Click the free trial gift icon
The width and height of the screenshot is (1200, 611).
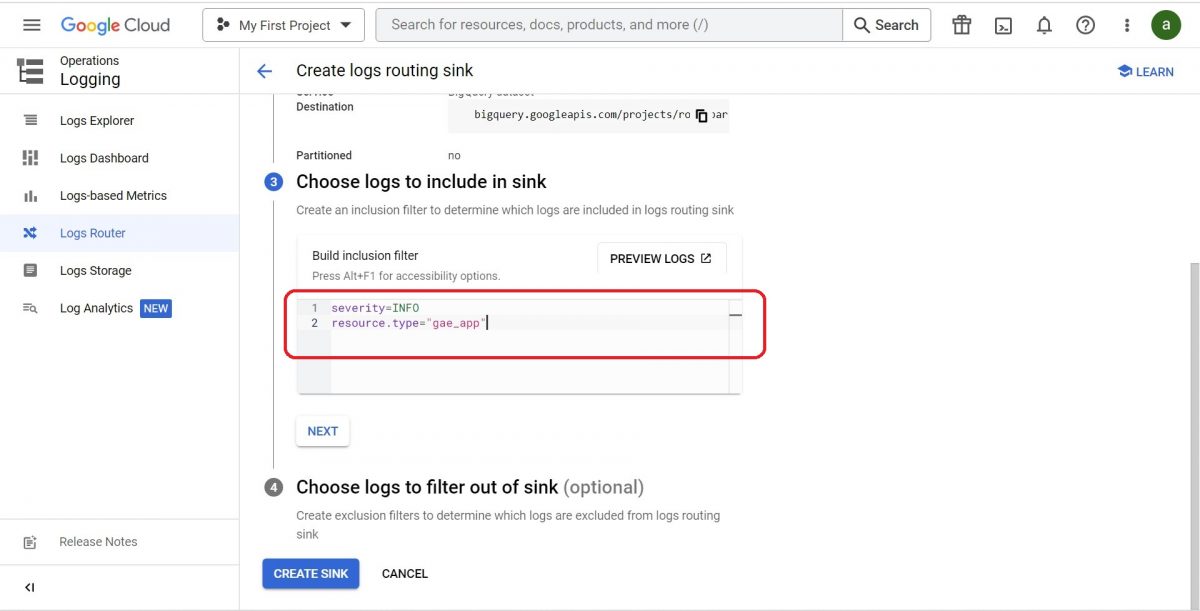coord(961,25)
